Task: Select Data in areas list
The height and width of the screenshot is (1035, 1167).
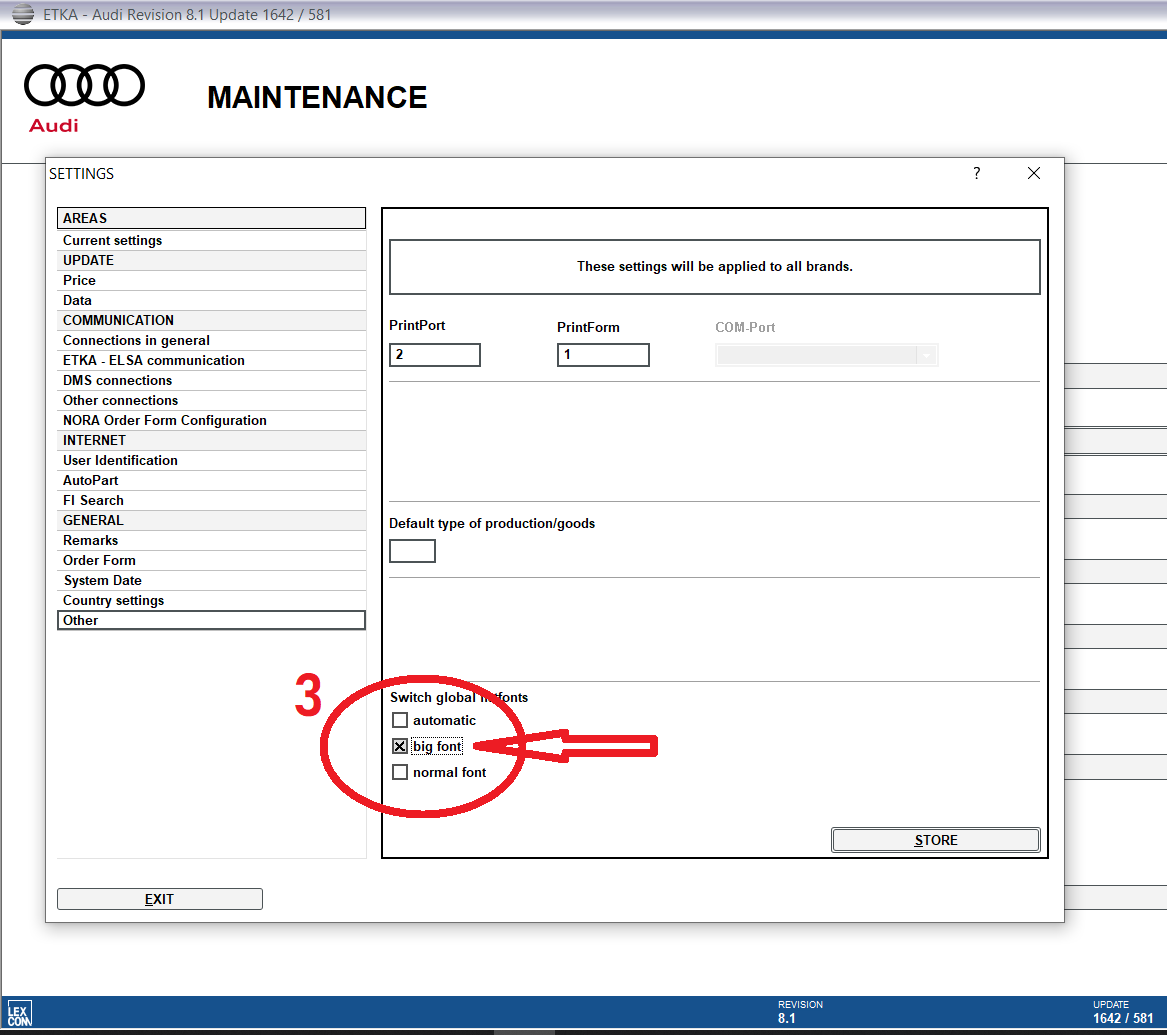Action: (x=211, y=301)
